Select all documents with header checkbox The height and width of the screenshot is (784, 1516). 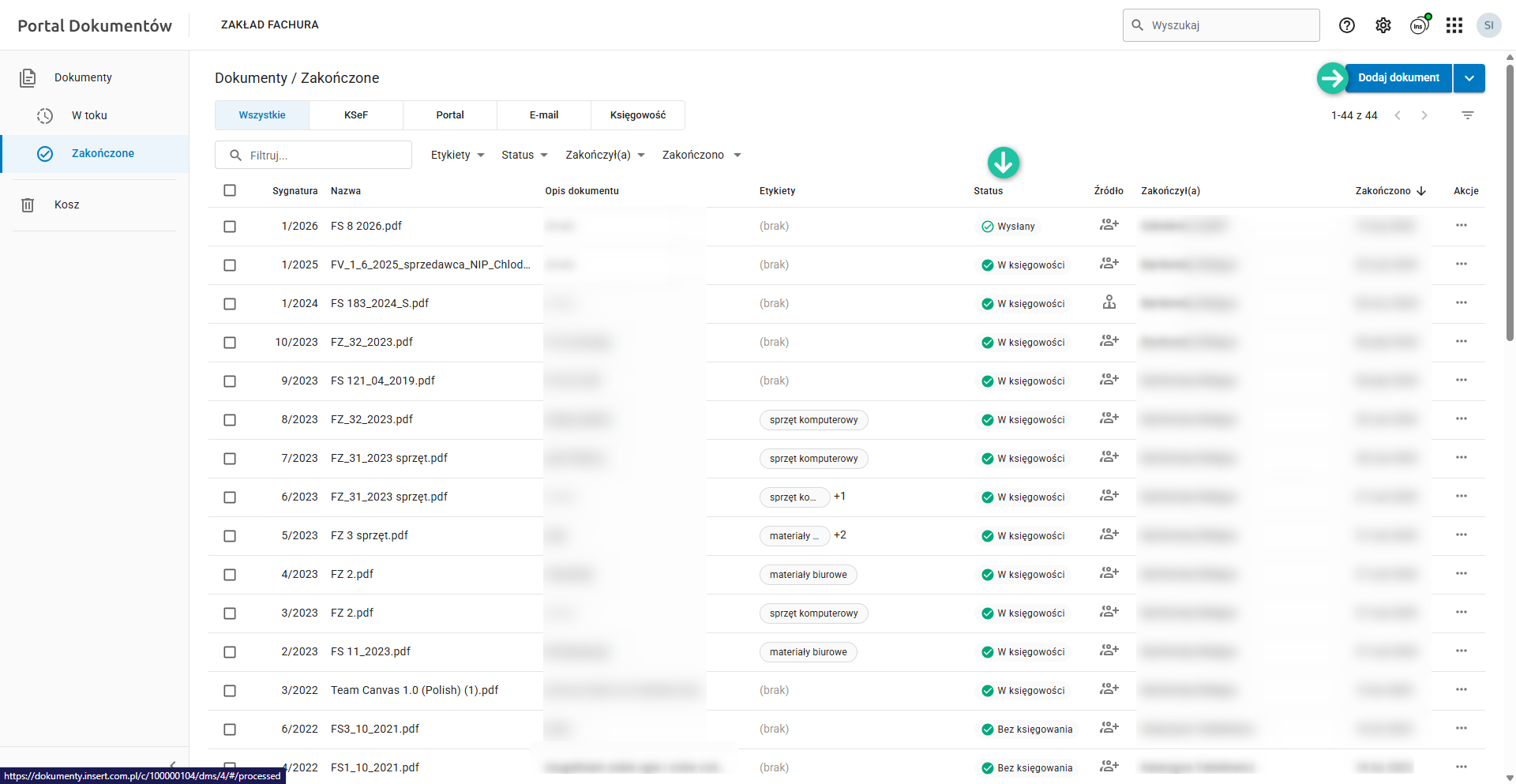click(230, 190)
